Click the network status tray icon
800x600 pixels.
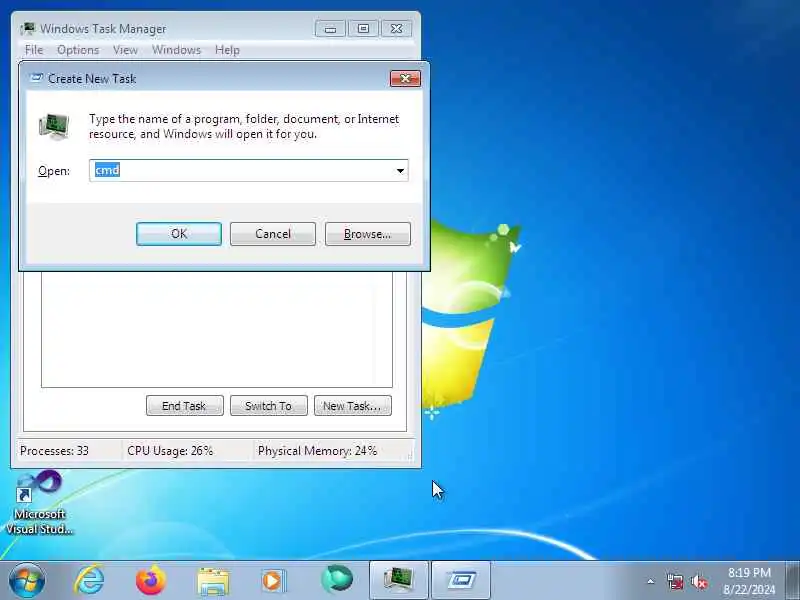(x=675, y=582)
